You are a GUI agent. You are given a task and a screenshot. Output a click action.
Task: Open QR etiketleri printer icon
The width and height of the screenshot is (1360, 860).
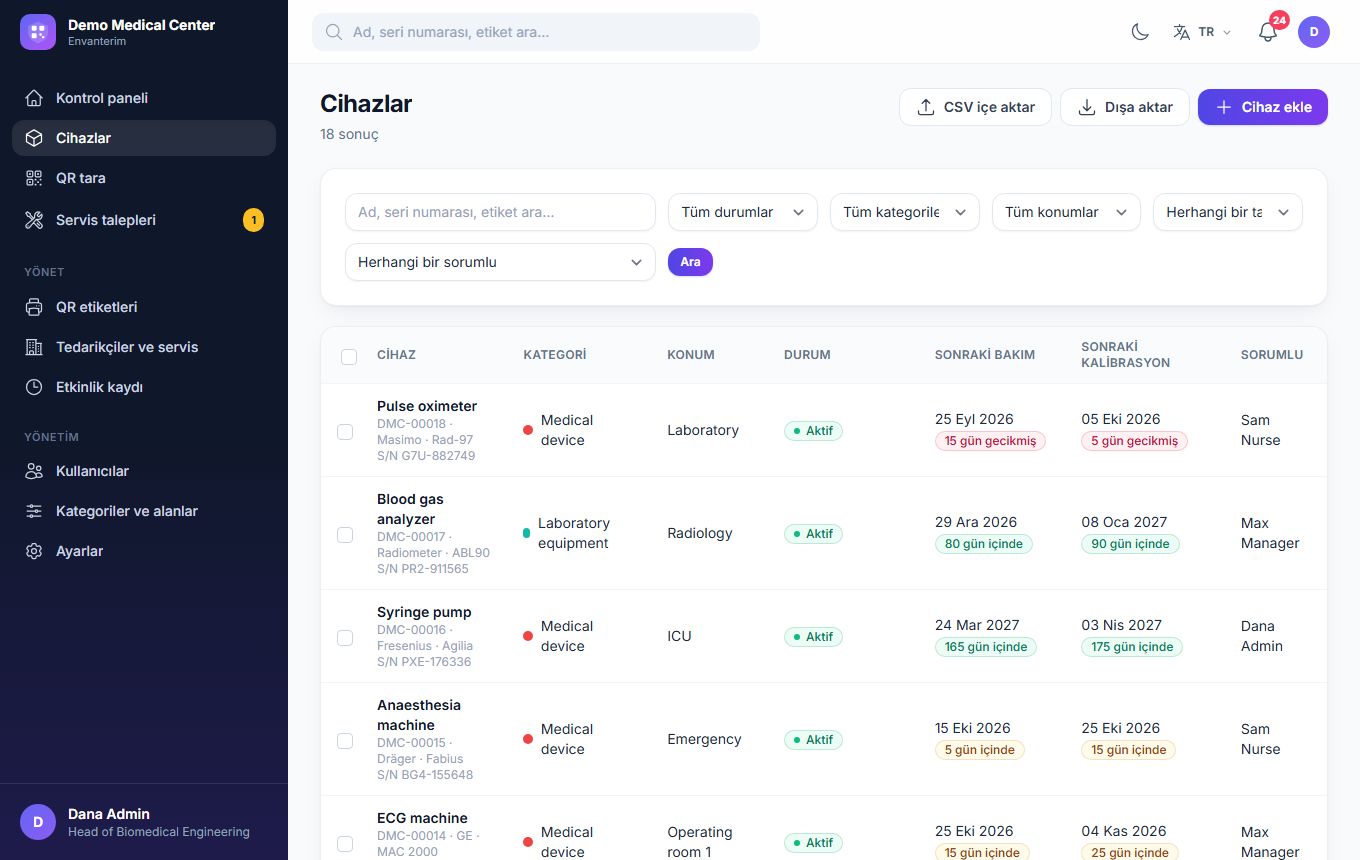pos(34,307)
